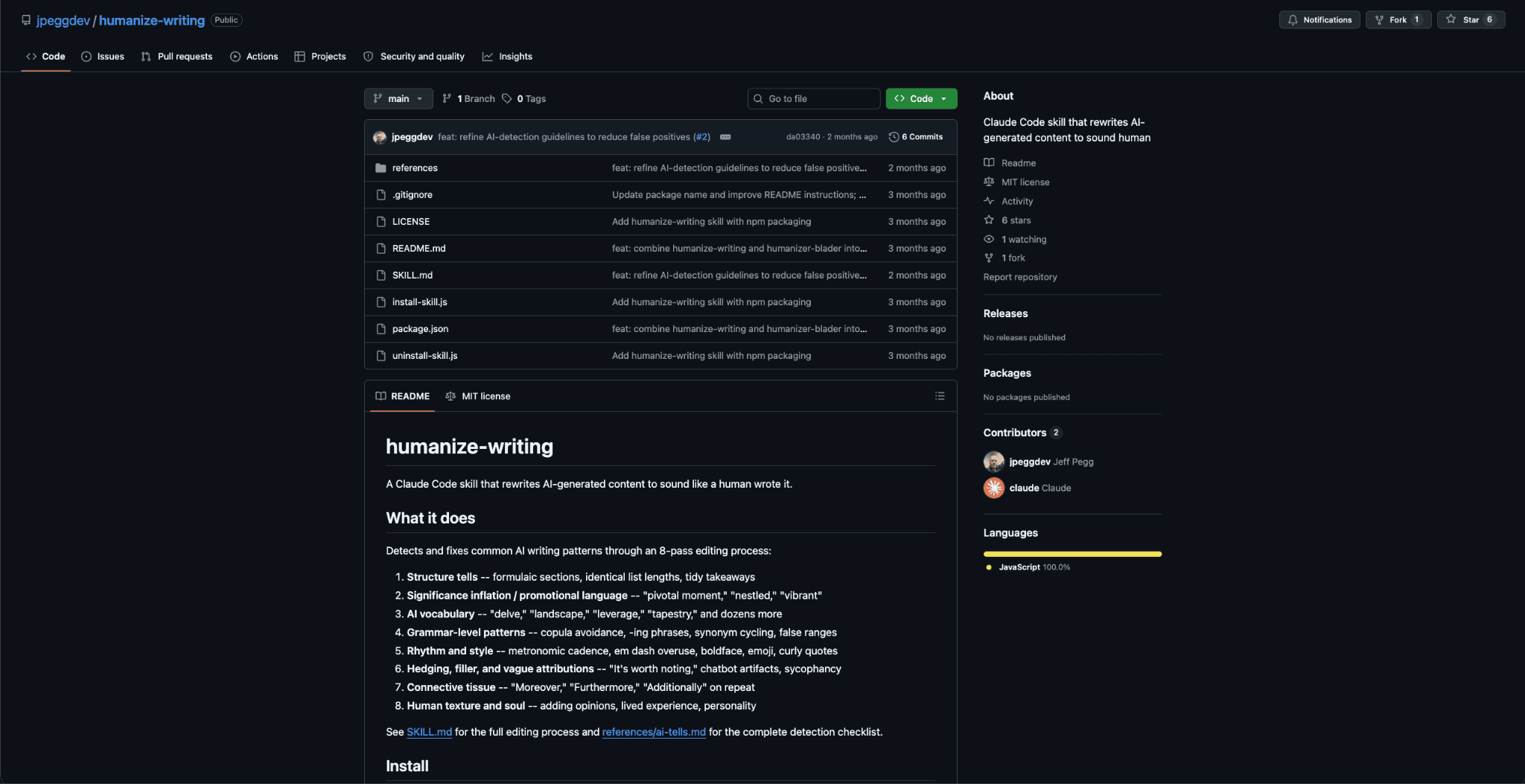Click the jpeggdev avatar in commit header

tap(380, 137)
